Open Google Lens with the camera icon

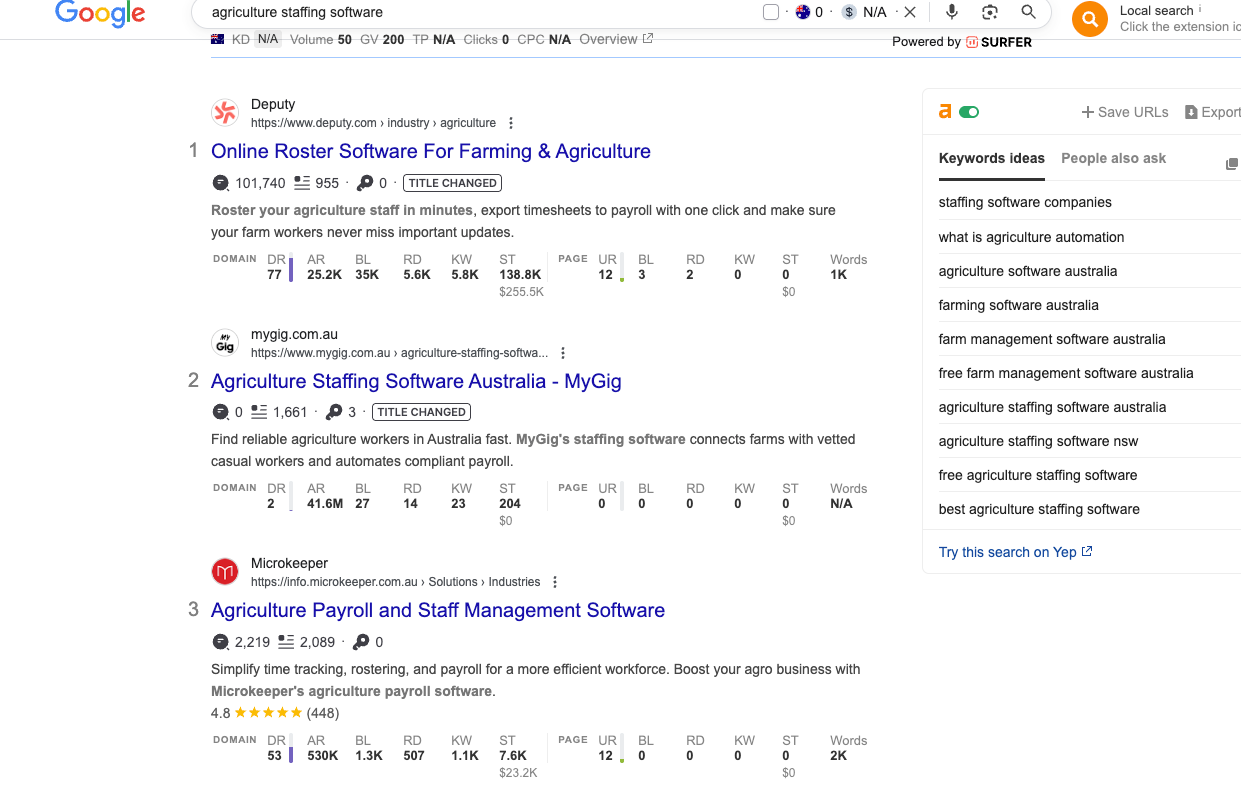coord(989,12)
